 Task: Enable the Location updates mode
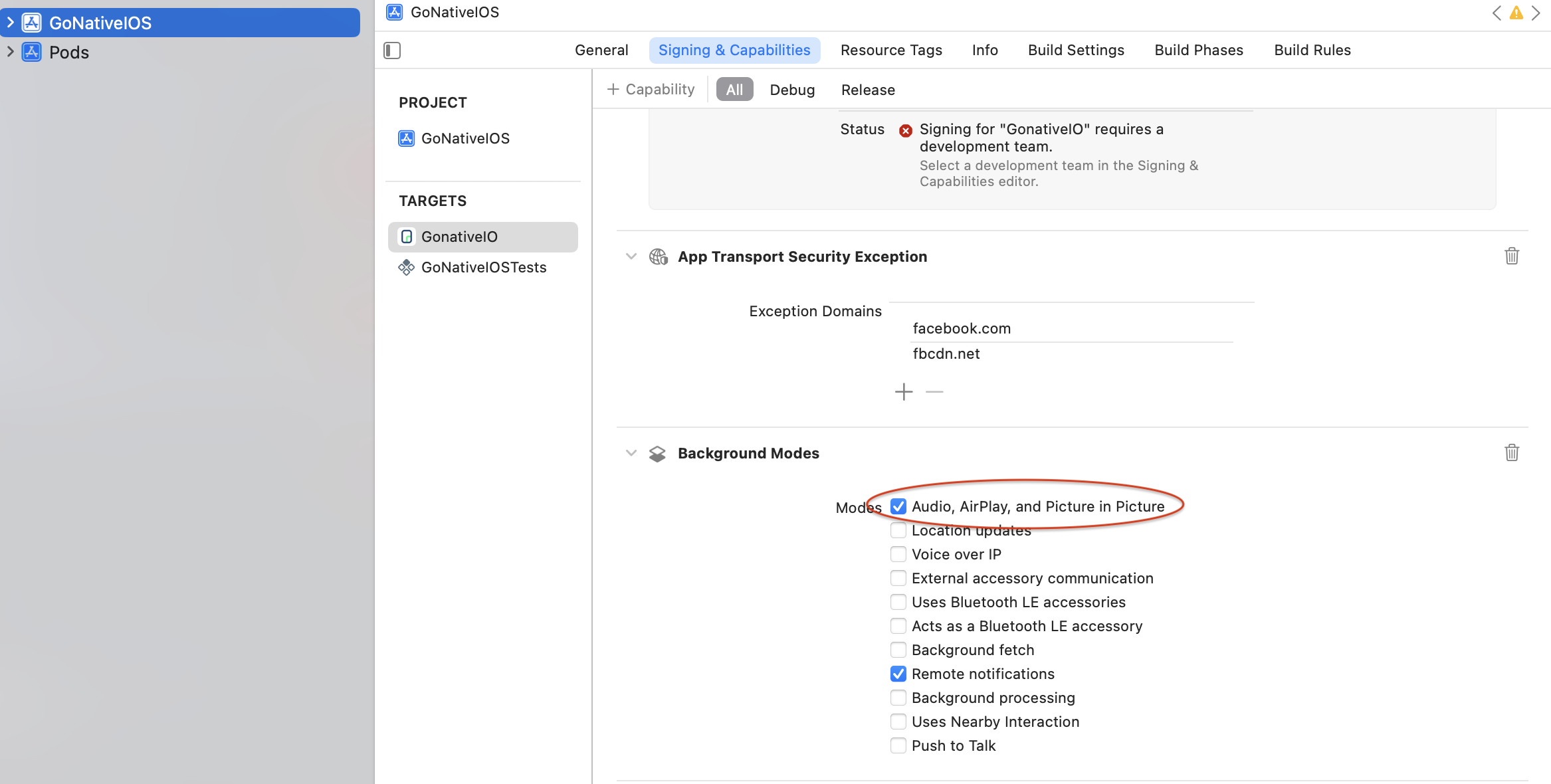[x=898, y=530]
